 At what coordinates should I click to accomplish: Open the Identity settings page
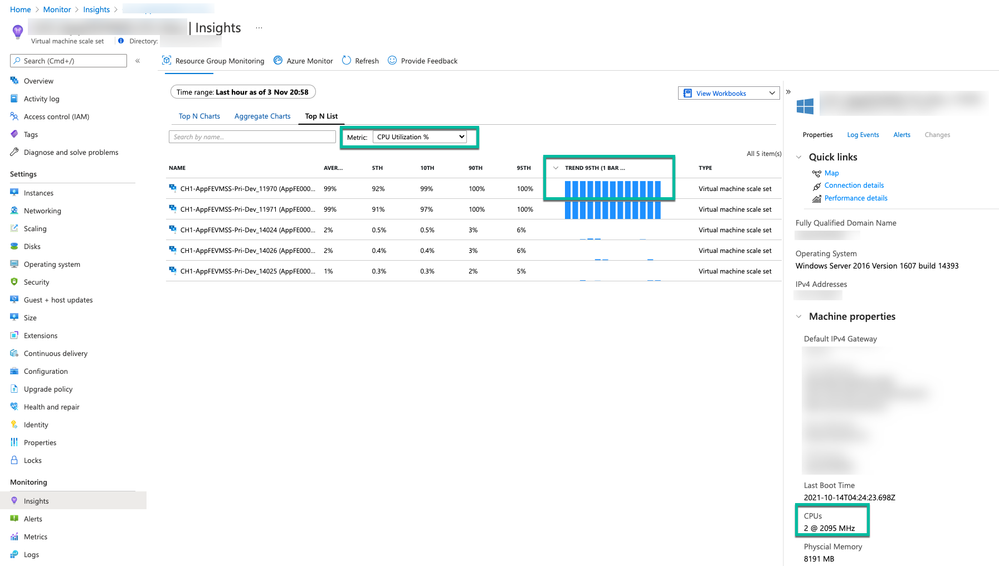pos(36,425)
